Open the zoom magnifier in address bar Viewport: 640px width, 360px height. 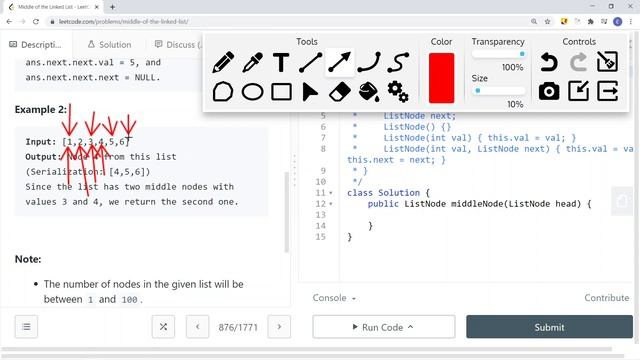pos(534,22)
